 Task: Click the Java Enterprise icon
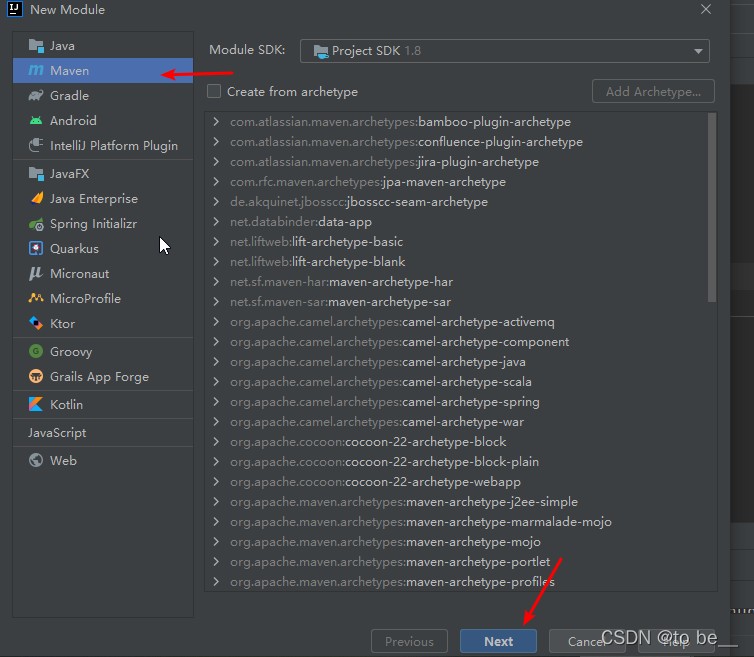point(37,199)
